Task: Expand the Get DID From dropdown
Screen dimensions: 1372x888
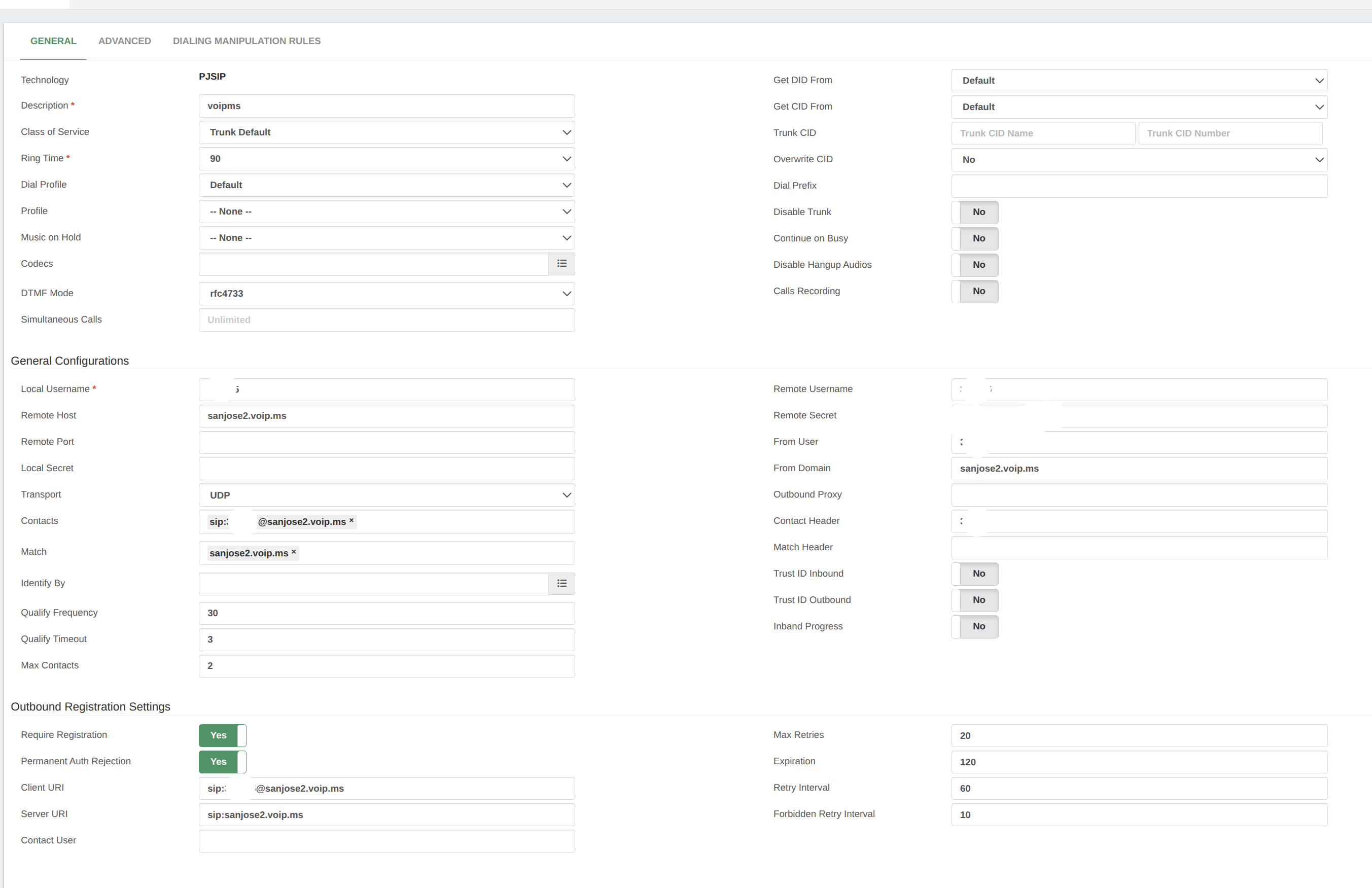Action: click(x=1139, y=81)
